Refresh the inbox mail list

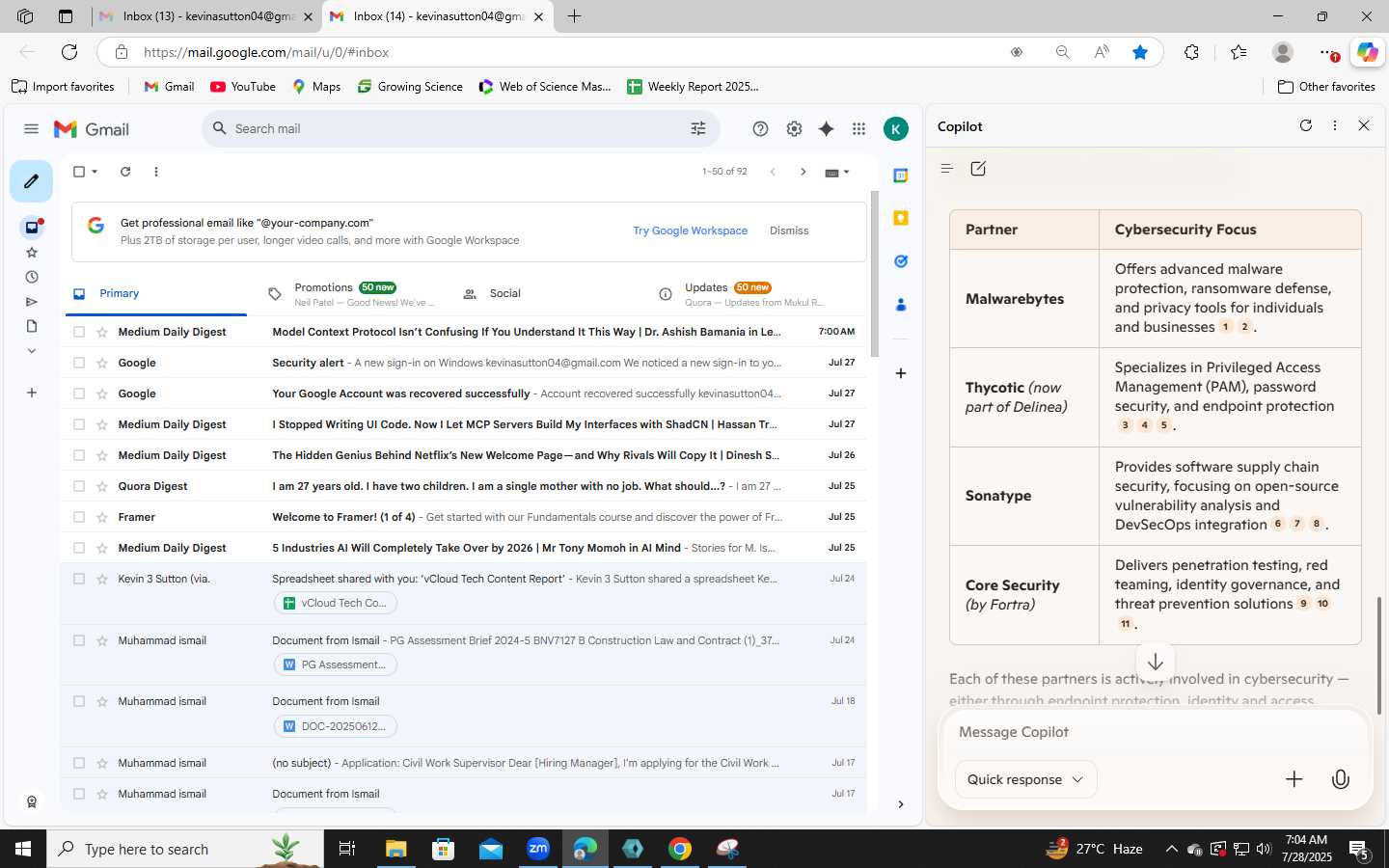click(x=125, y=172)
